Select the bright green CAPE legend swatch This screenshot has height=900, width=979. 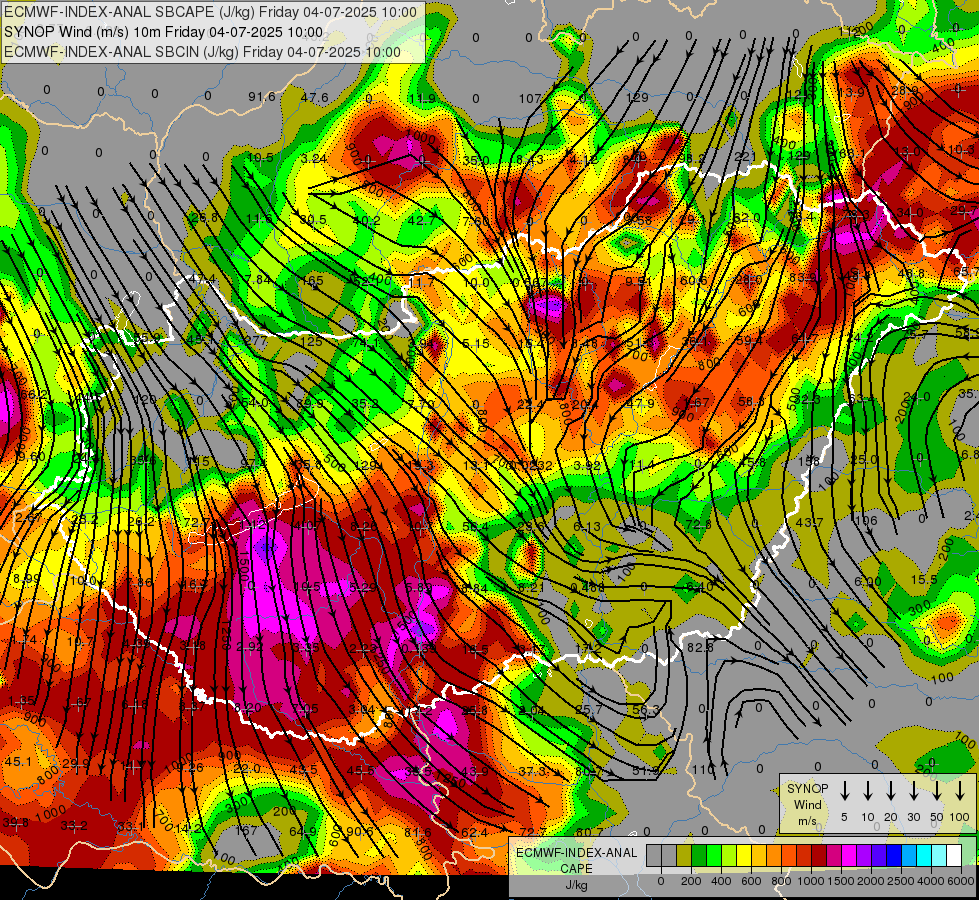[714, 856]
